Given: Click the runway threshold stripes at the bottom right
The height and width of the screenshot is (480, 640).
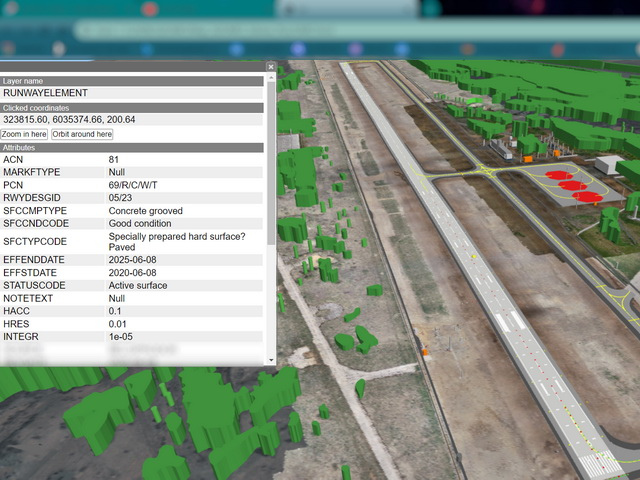Looking at the screenshot, I should point(598,465).
